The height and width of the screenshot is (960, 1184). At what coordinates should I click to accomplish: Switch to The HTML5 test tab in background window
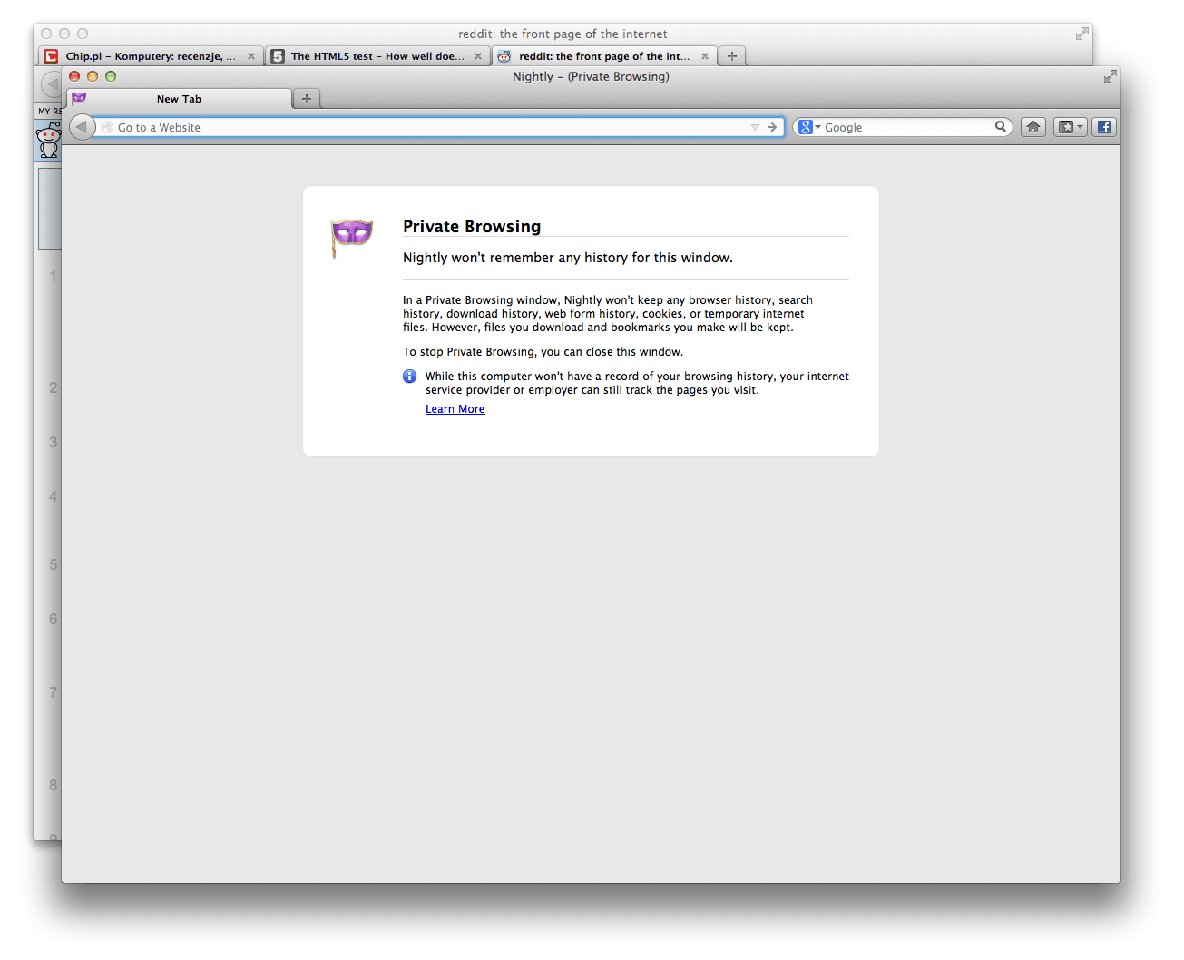tap(378, 56)
